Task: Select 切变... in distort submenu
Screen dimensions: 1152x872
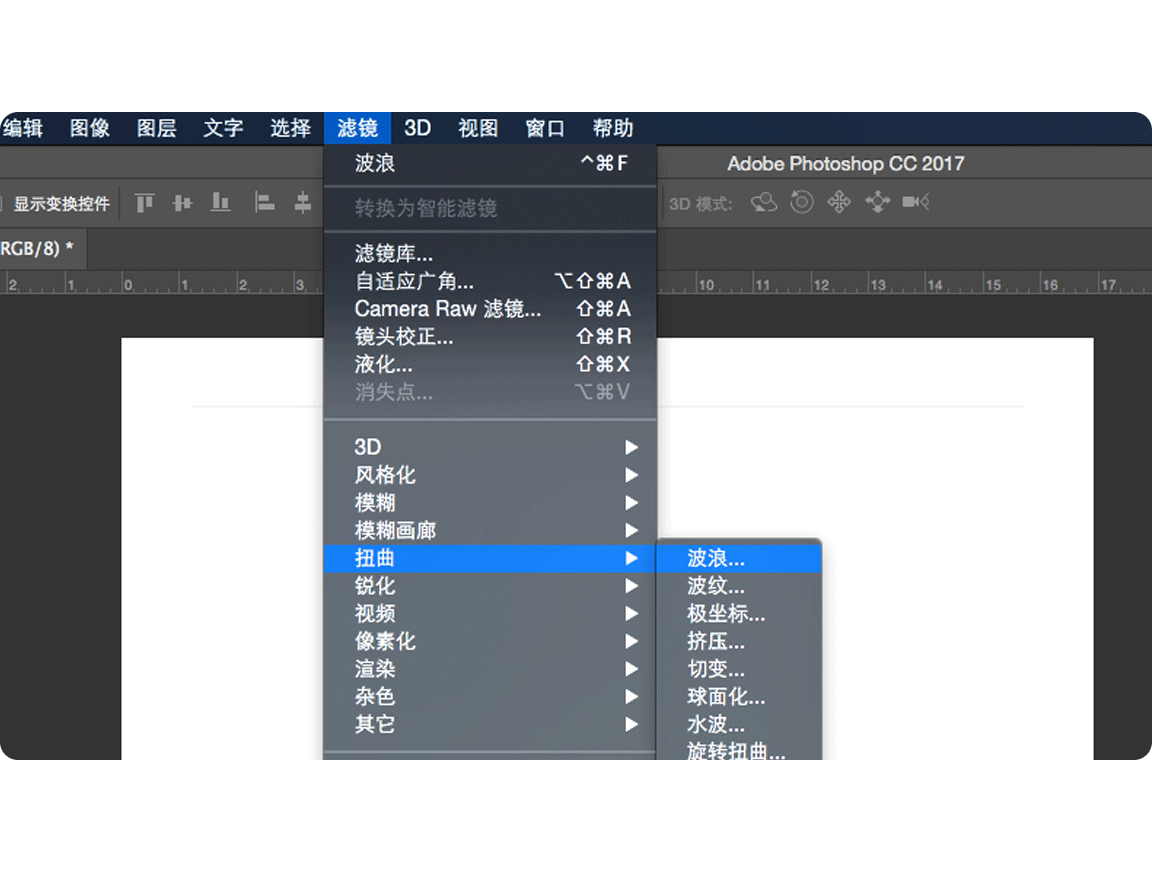Action: coord(738,669)
